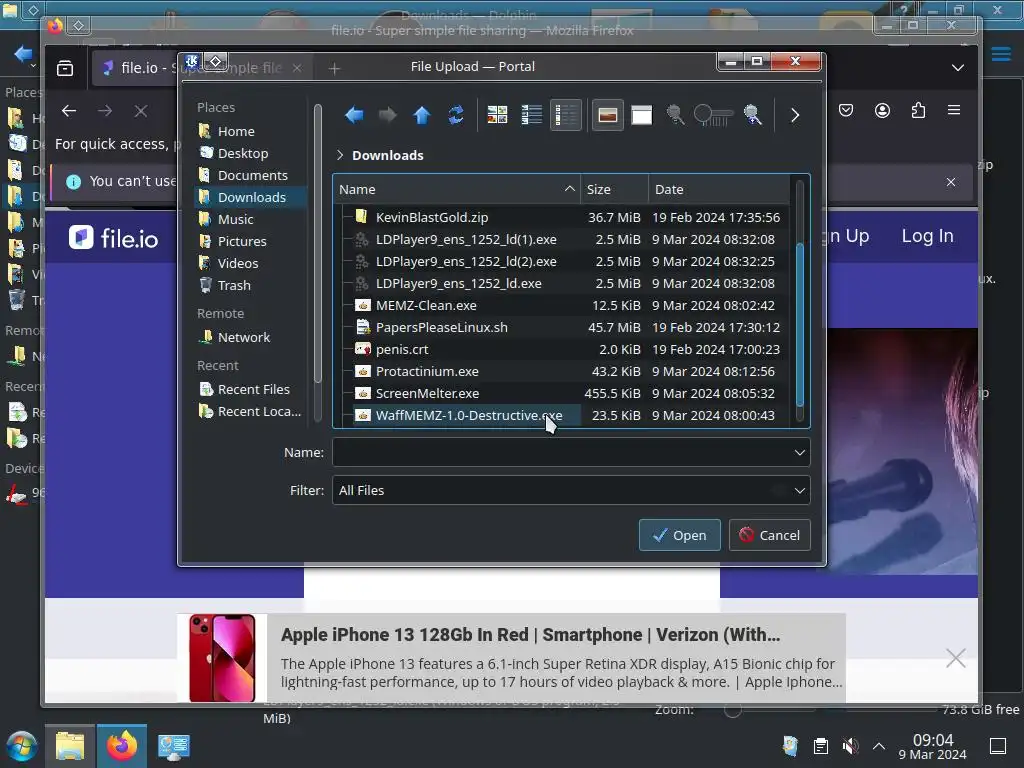The image size is (1024, 768).
Task: Sort files by Size column
Action: pyautogui.click(x=614, y=189)
